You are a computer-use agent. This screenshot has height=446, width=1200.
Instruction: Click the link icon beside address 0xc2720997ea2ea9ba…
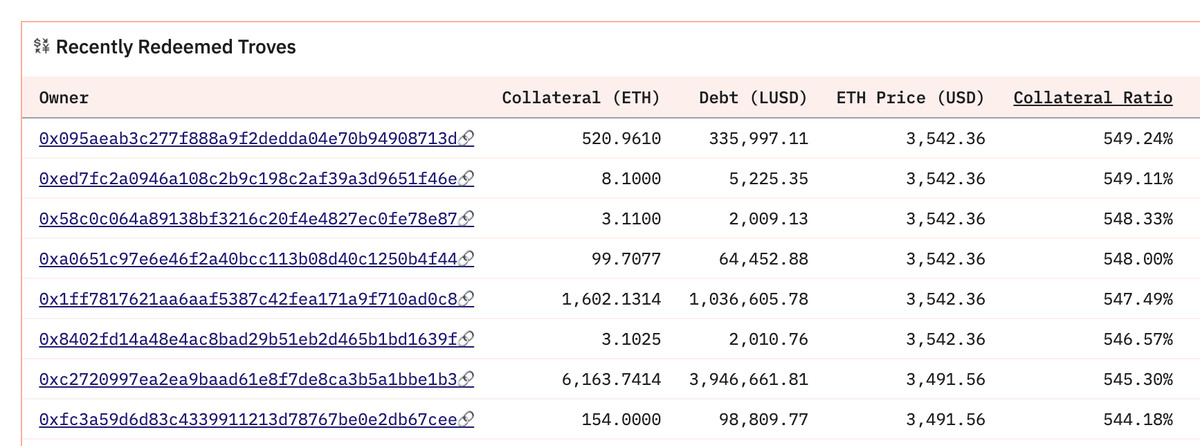[x=466, y=380]
